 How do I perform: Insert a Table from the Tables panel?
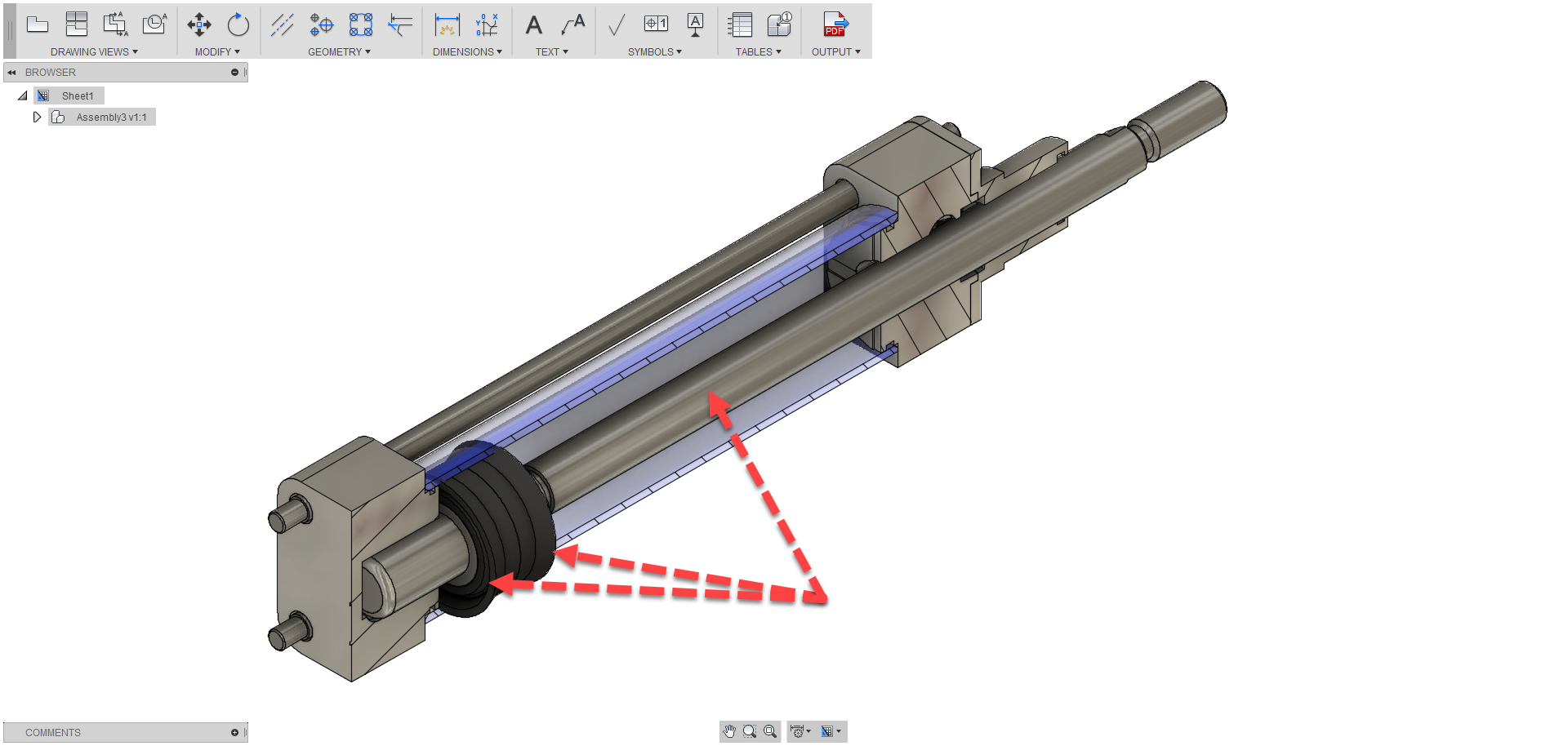(x=739, y=24)
